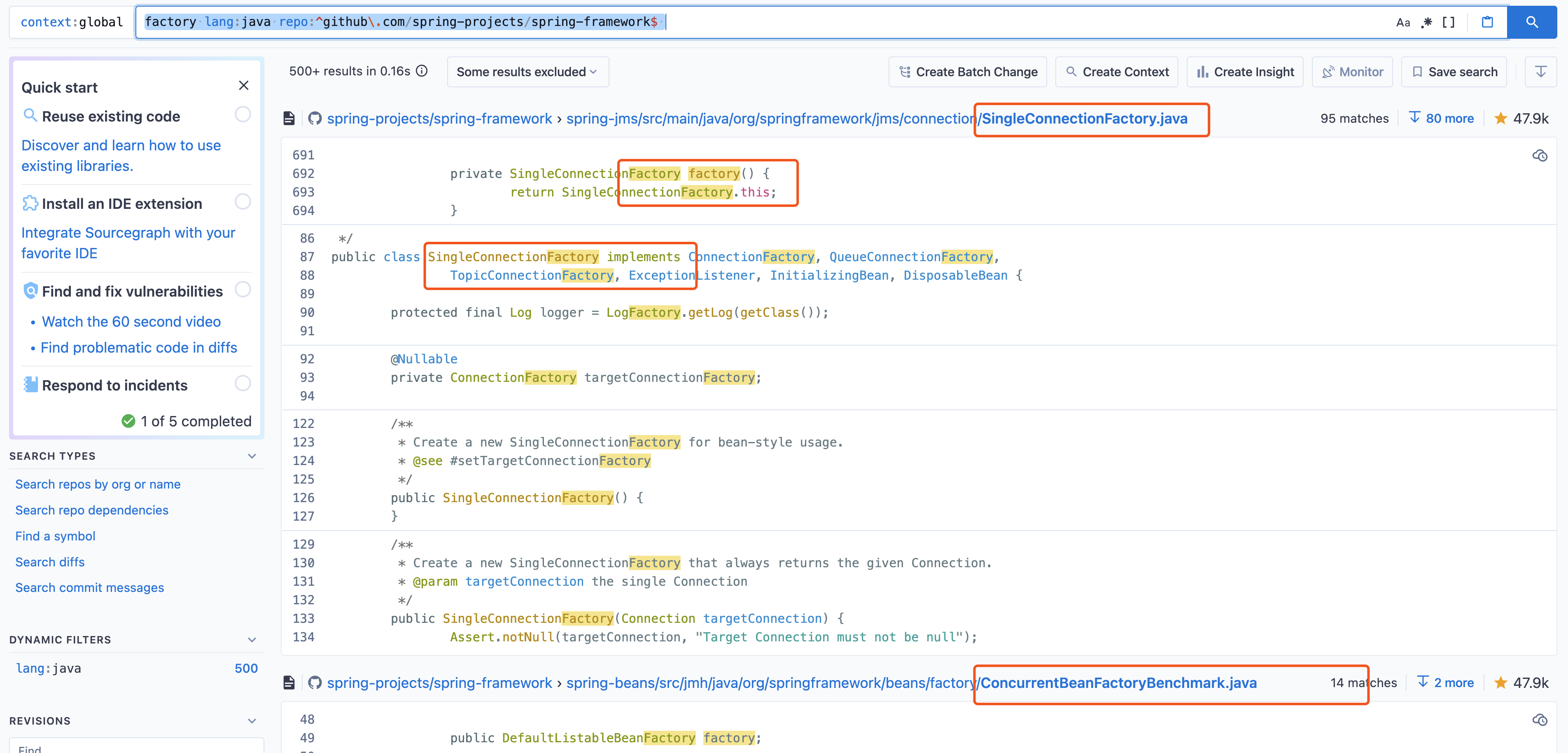
Task: Click Reuse existing code magnifier icon
Action: [30, 116]
